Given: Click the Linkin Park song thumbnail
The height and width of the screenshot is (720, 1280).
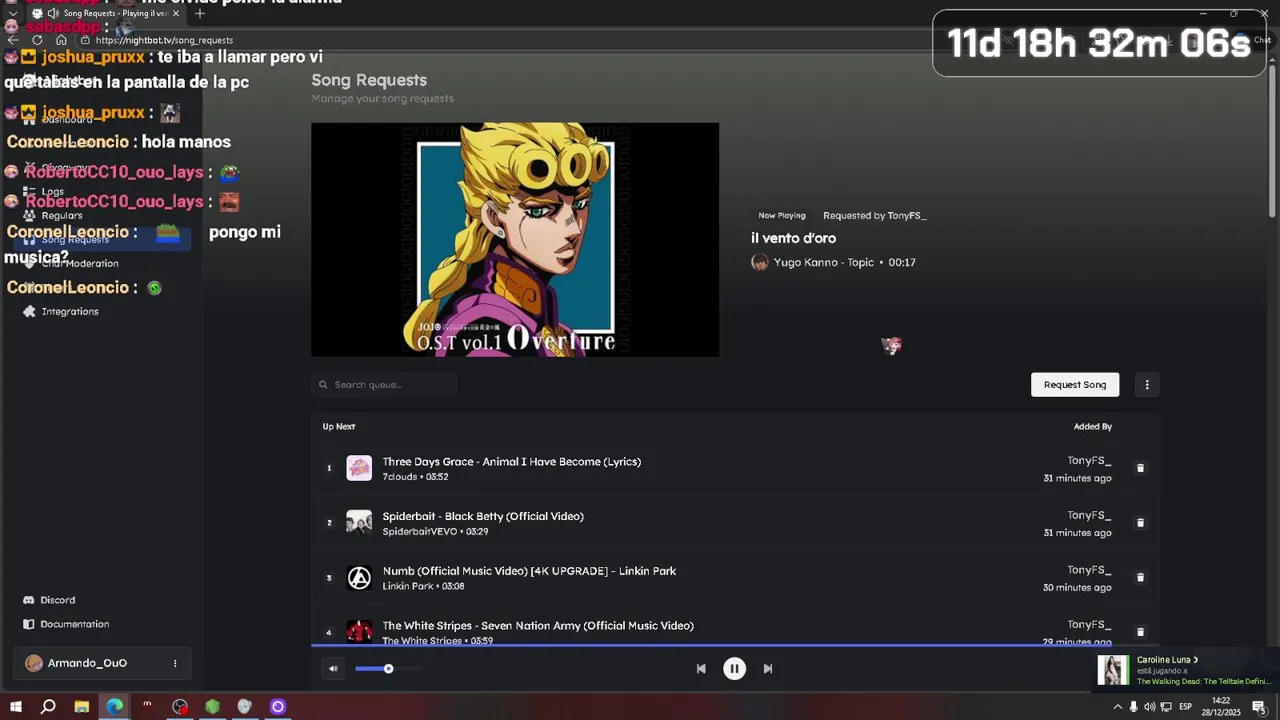Looking at the screenshot, I should tap(359, 578).
